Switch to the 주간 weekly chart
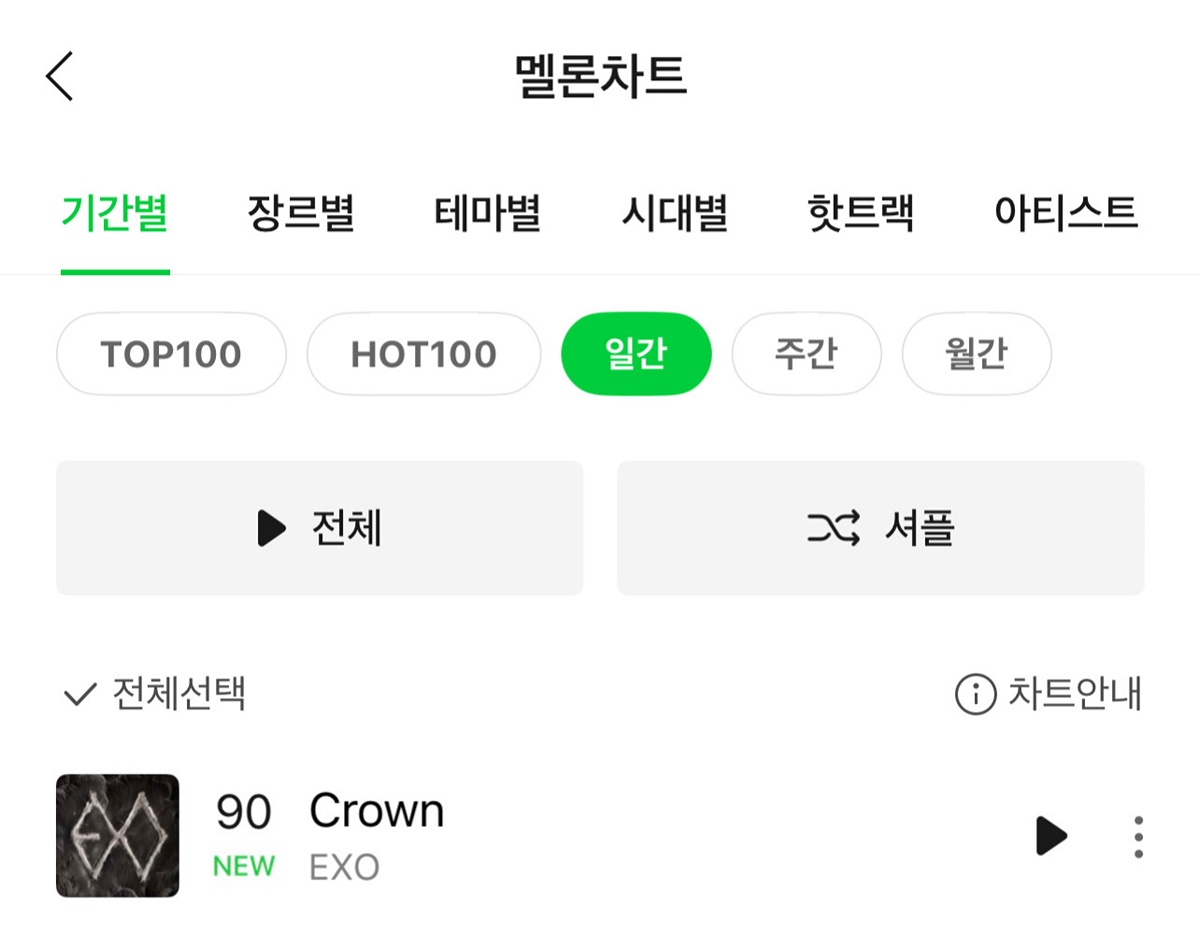 806,354
